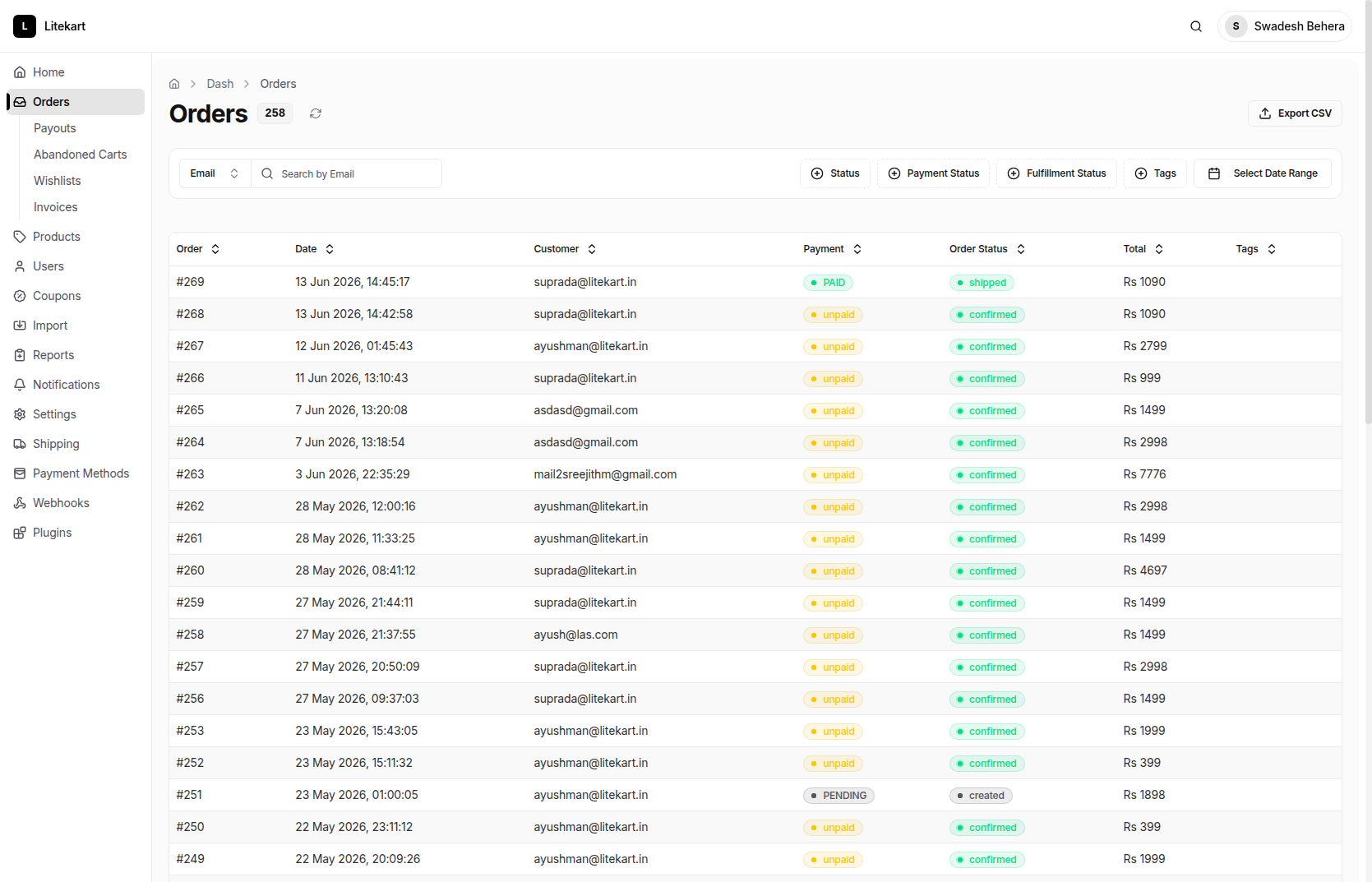Open order #260
Viewport: 1372px width, 882px height.
[191, 570]
